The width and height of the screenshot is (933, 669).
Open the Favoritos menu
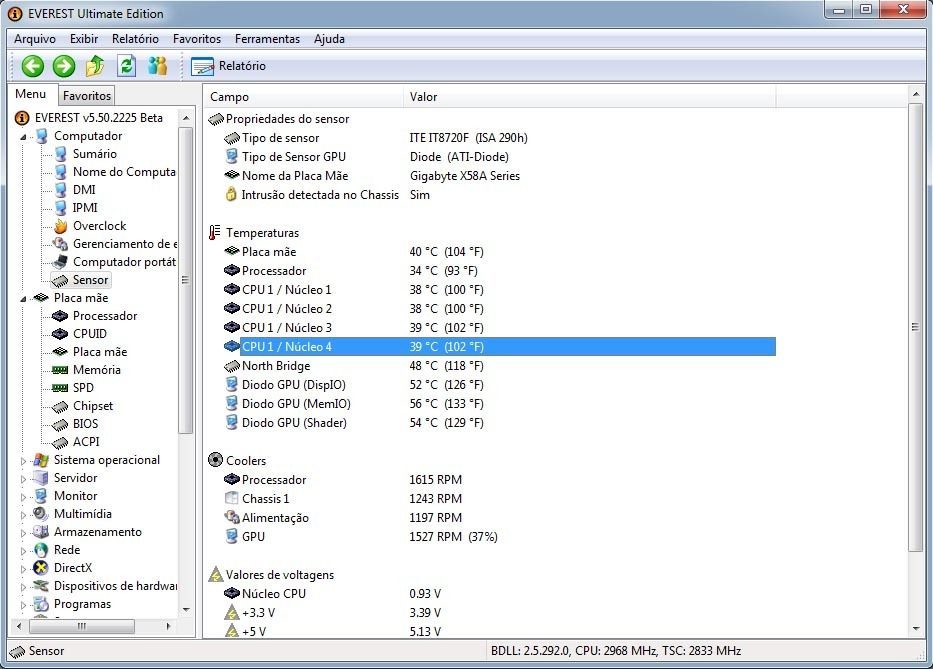(197, 39)
